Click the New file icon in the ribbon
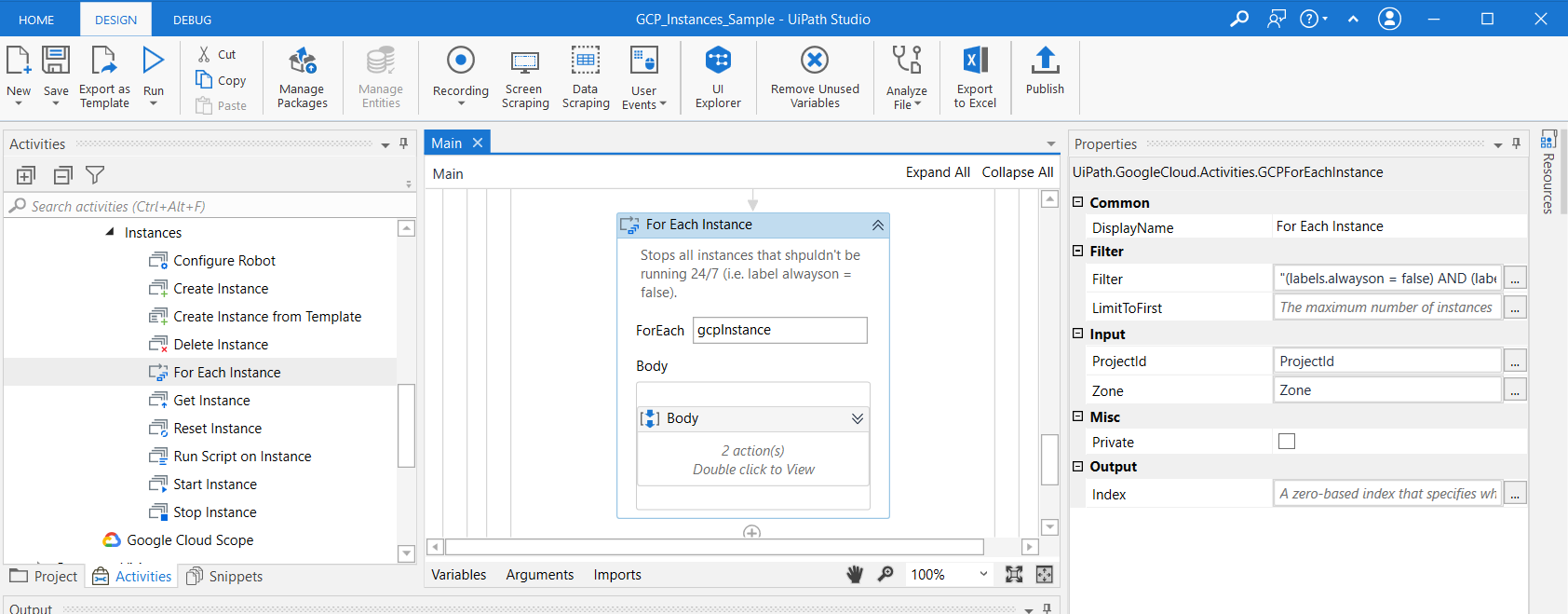The image size is (1568, 614). click(19, 61)
